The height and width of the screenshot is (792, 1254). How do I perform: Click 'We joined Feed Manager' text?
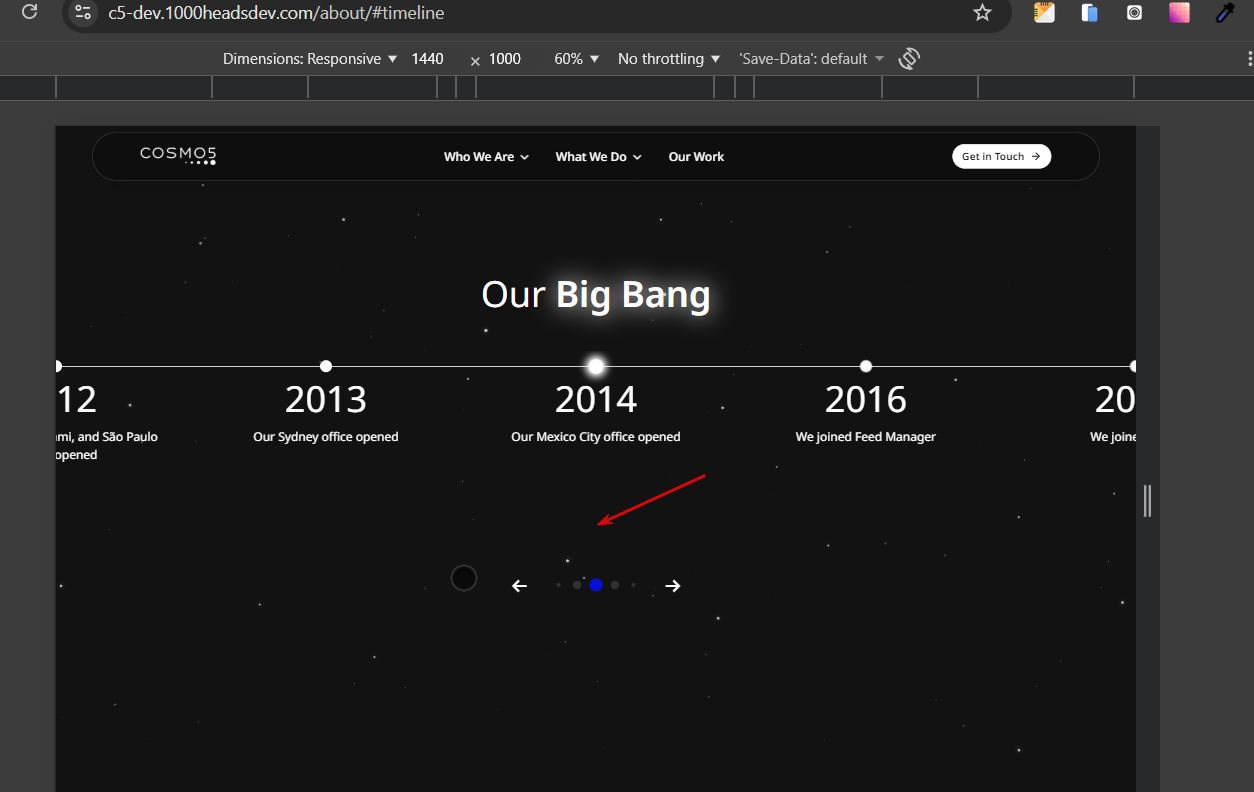(866, 437)
